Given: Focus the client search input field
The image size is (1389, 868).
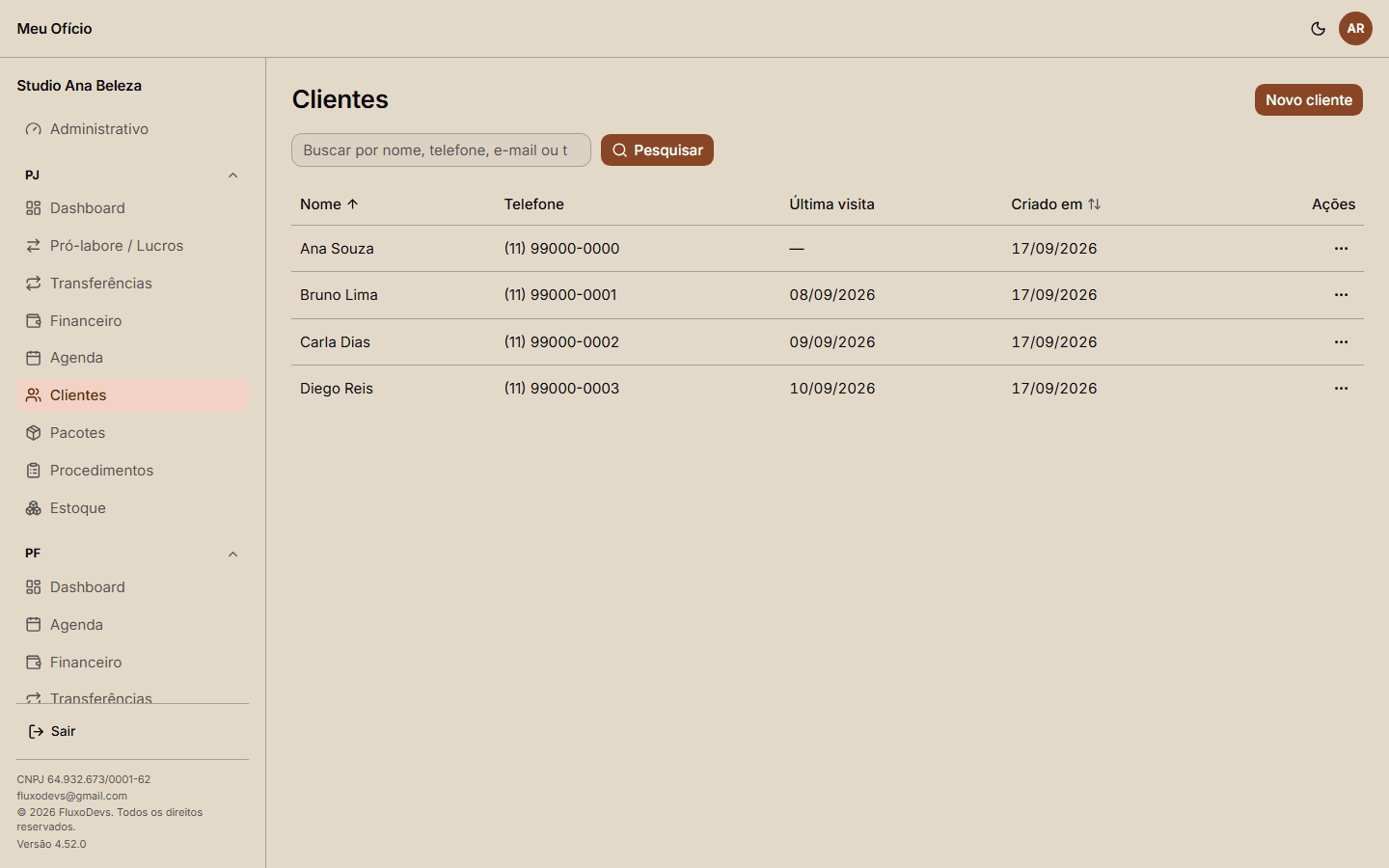Looking at the screenshot, I should (441, 149).
